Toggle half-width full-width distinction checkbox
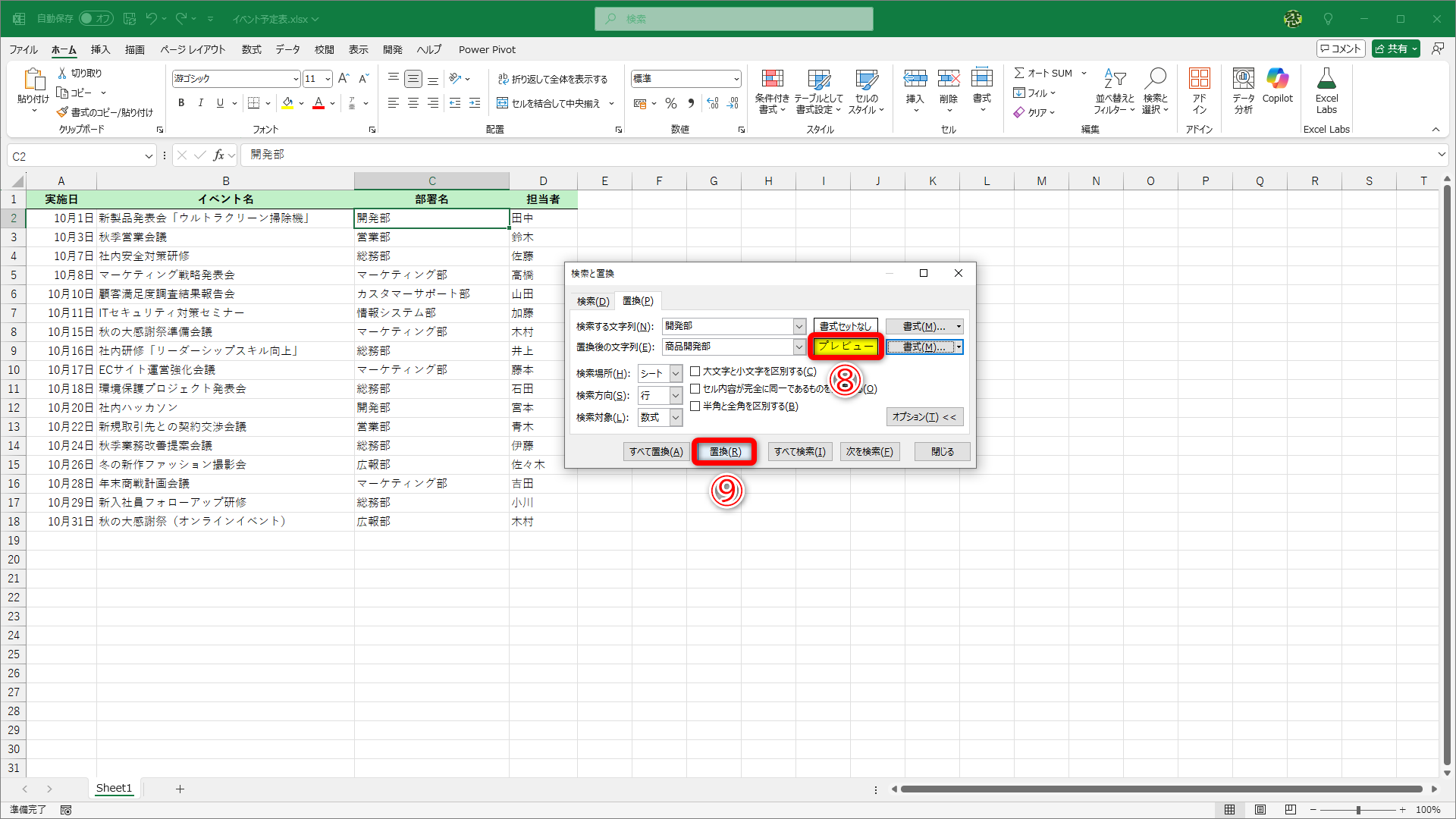Viewport: 1456px width, 819px height. [x=695, y=406]
